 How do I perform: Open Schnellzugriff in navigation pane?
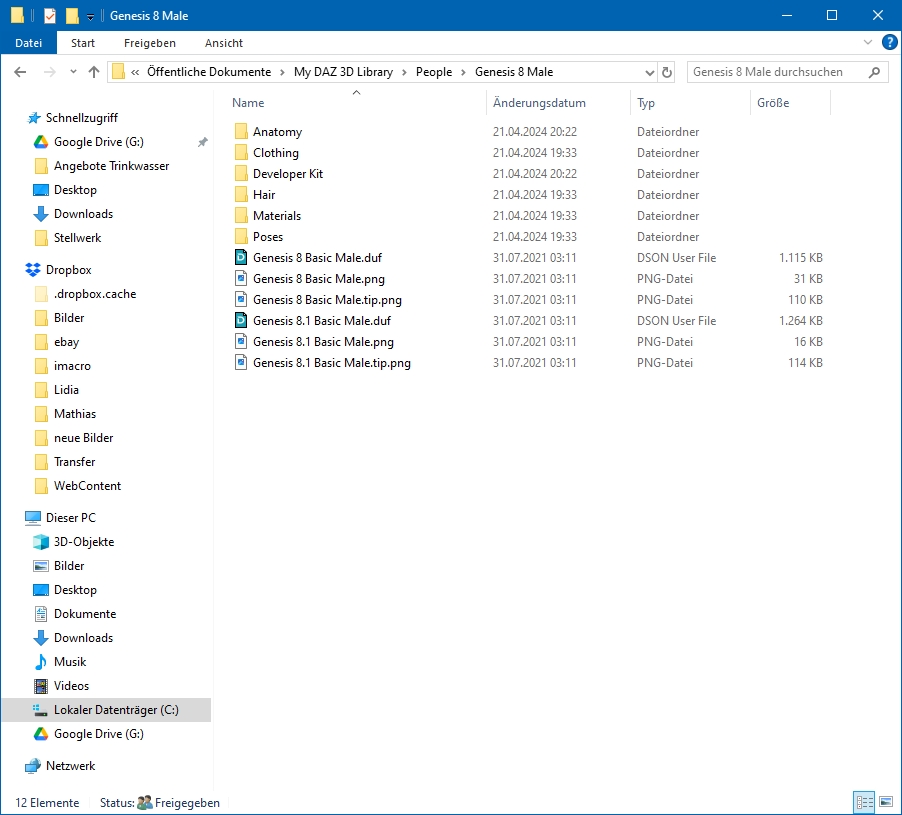(82, 118)
